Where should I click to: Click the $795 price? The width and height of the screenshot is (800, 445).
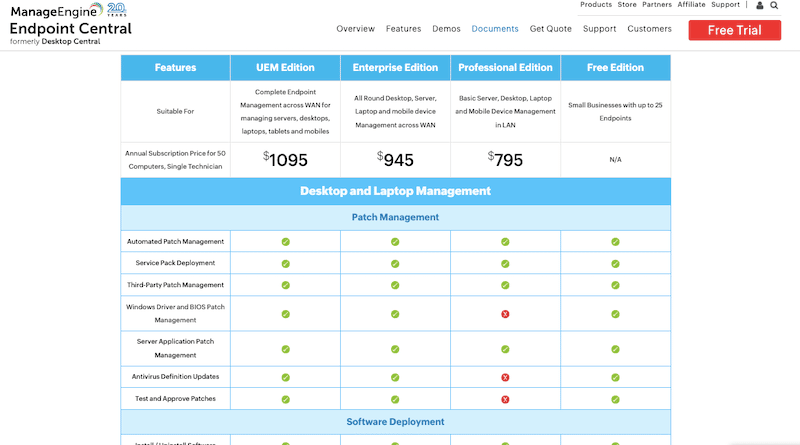pos(505,160)
